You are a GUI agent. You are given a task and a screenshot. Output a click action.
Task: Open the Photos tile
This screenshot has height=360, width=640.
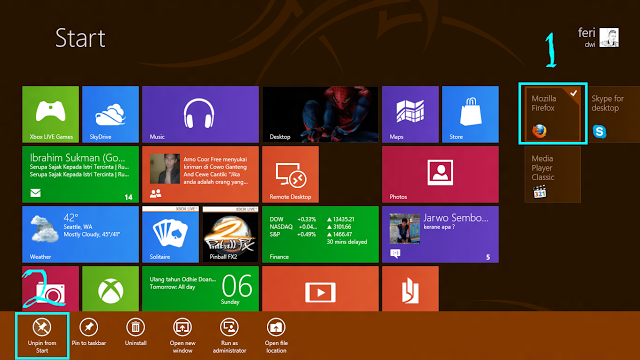pos(440,174)
